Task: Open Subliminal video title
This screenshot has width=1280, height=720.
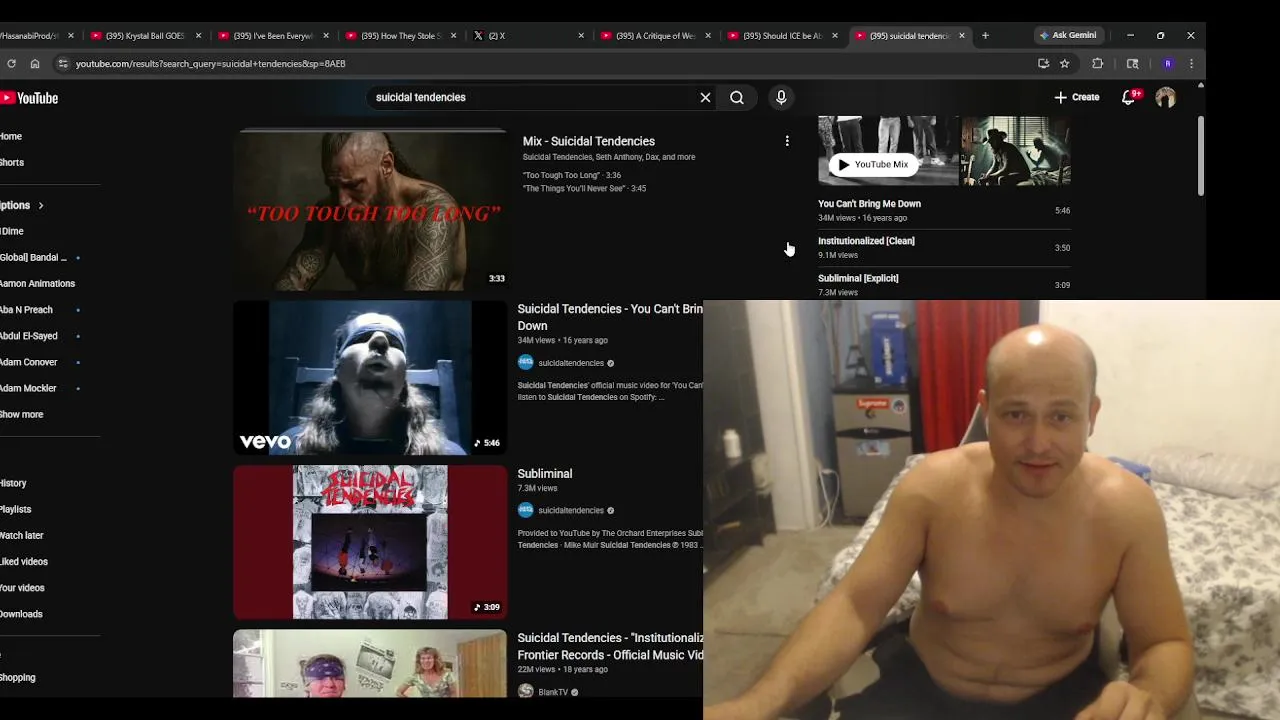Action: coord(545,473)
